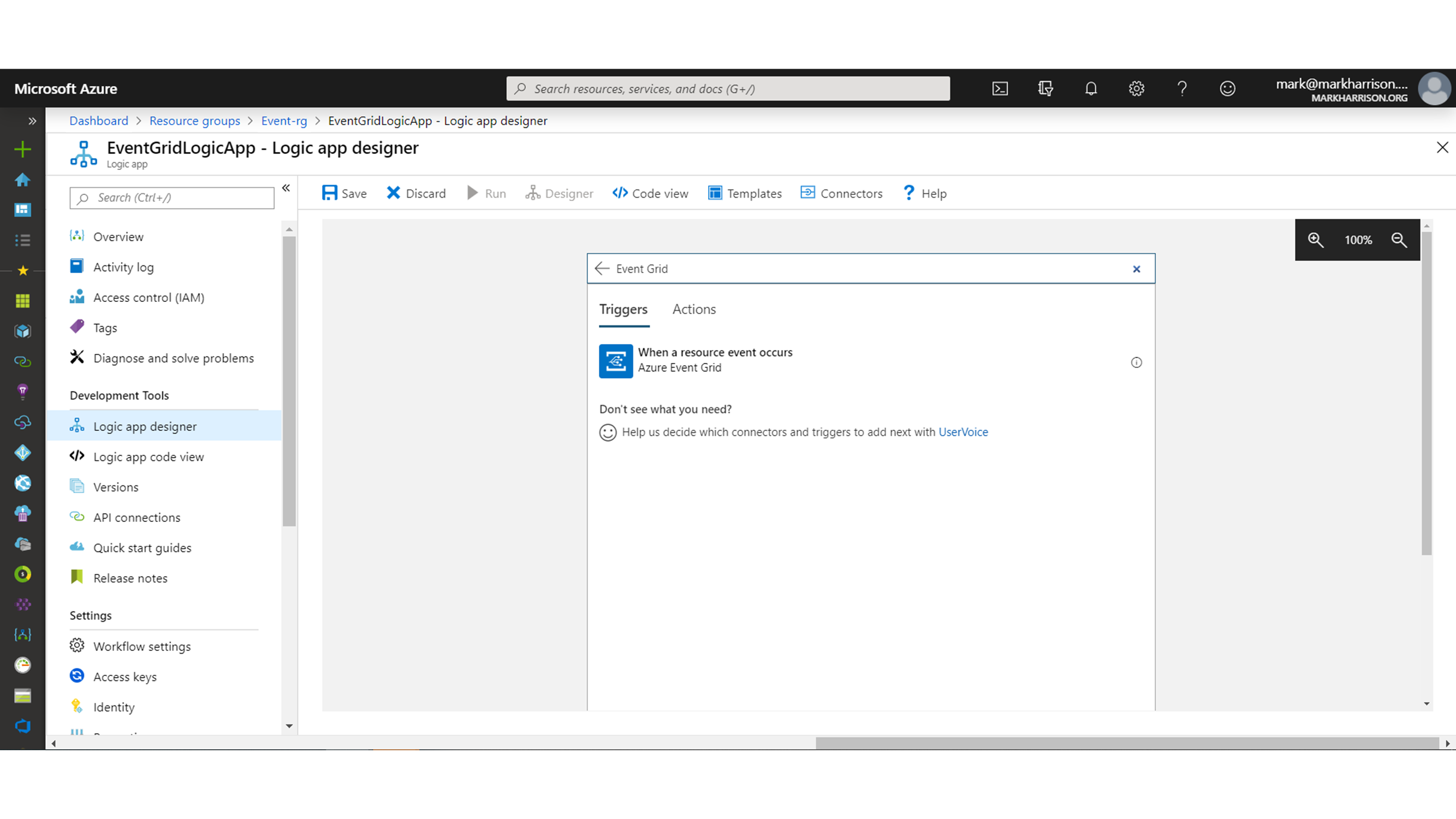Select When a resource event occurs trigger
Image resolution: width=1456 pixels, height=819 pixels.
[x=715, y=360]
